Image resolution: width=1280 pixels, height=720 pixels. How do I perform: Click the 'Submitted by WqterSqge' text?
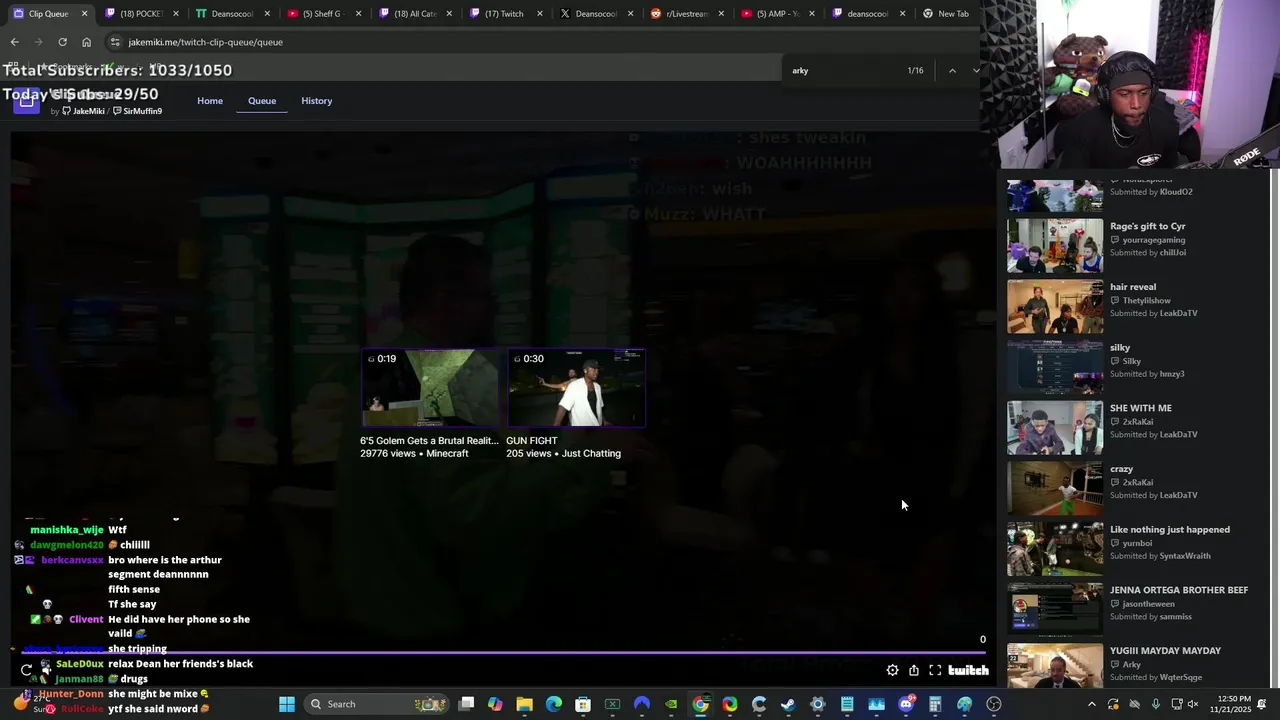pos(1156,677)
